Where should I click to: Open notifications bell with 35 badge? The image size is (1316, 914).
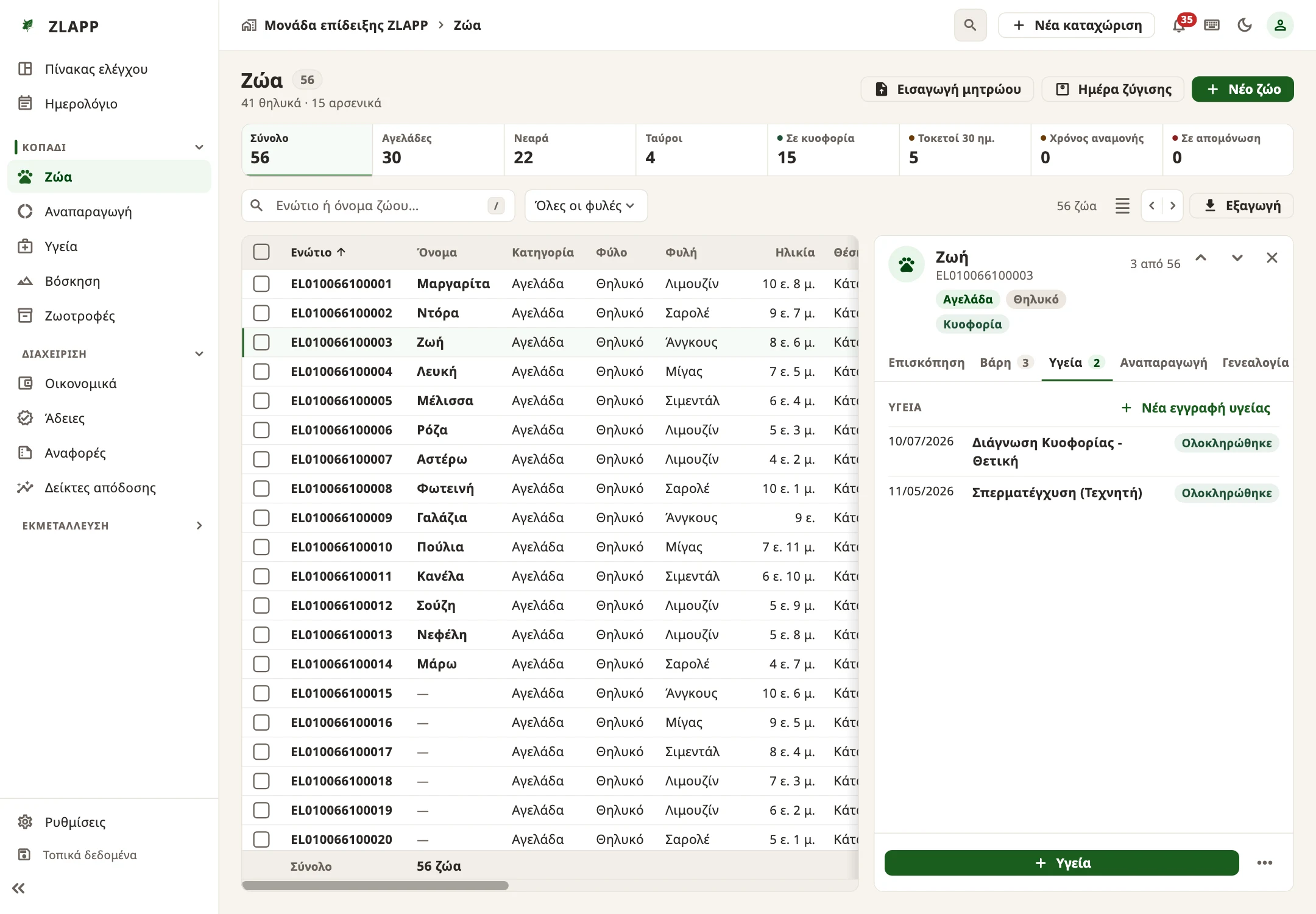(1180, 25)
